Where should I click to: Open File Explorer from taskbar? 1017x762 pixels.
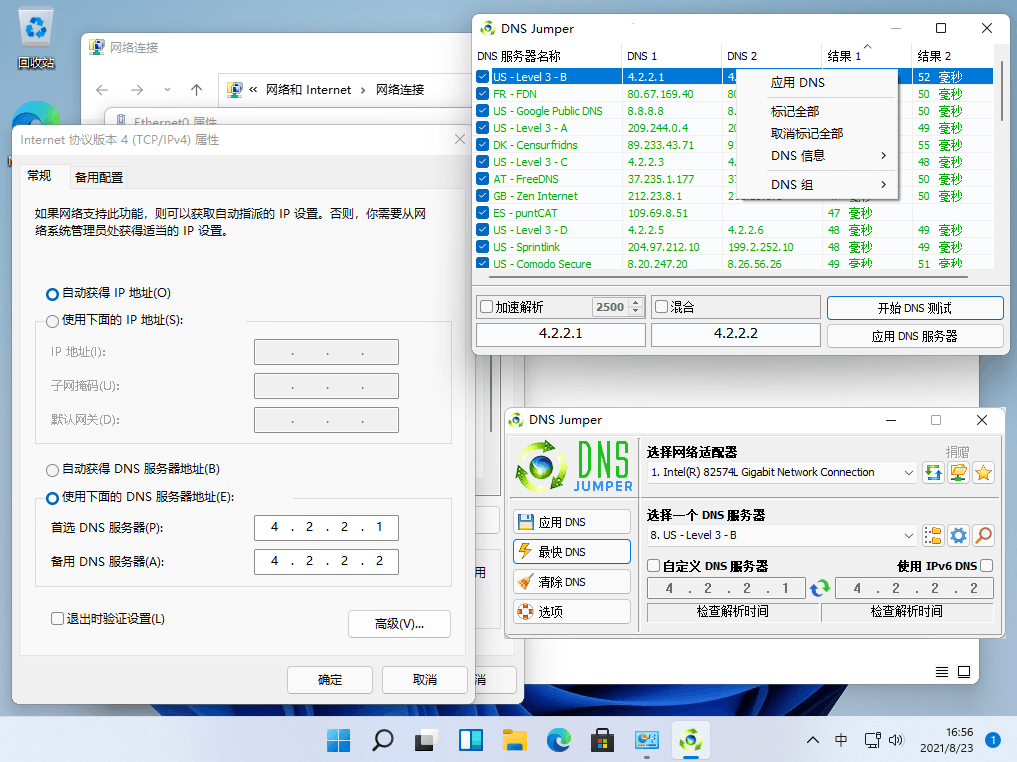[515, 740]
